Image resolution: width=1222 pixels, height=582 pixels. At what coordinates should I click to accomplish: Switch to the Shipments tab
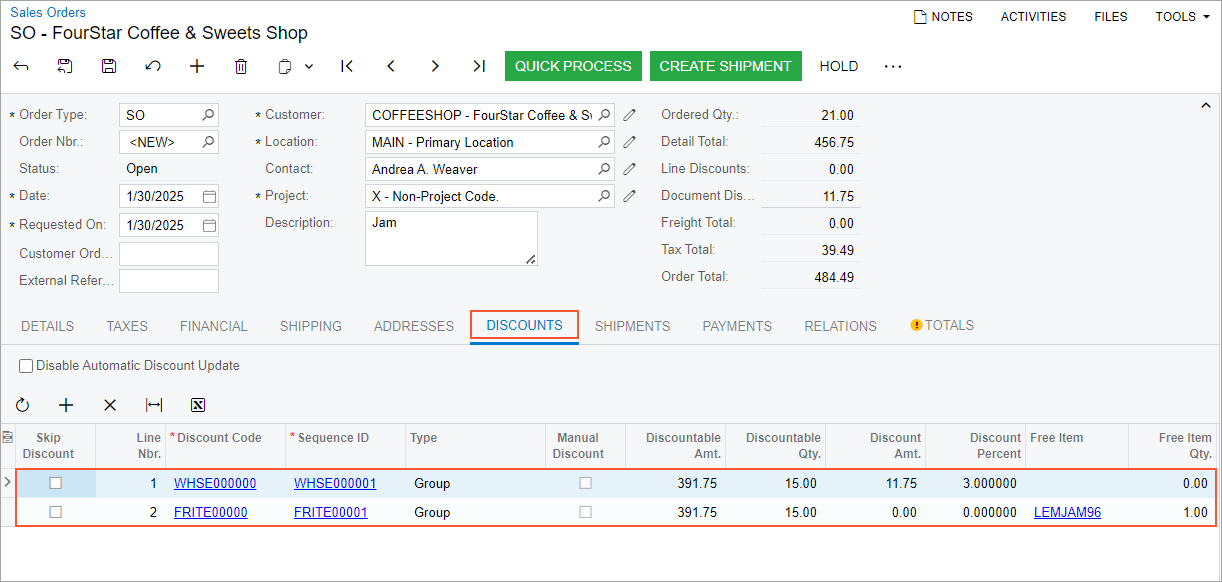point(632,326)
